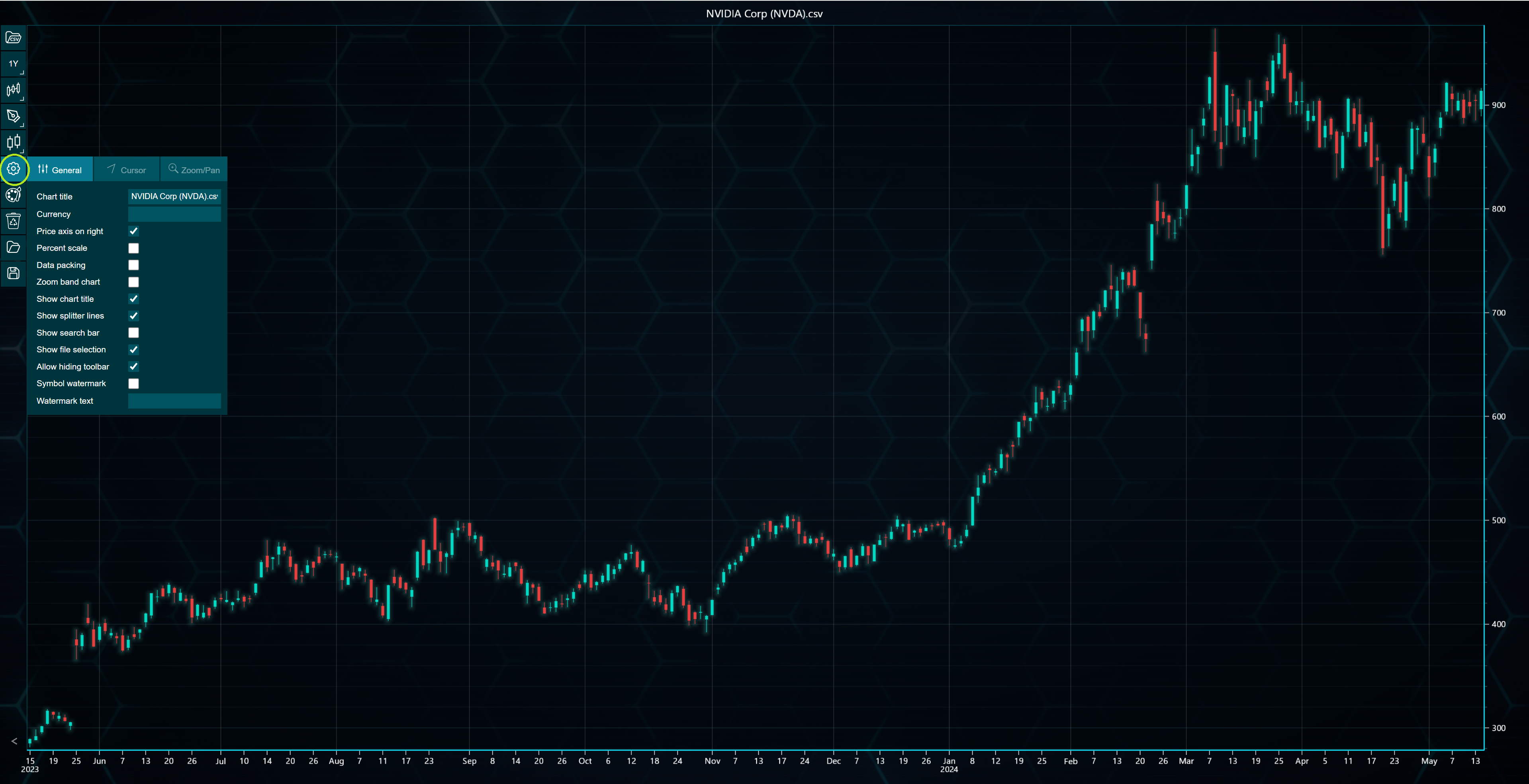Click the 'Oct' date axis label
The image size is (1529, 784).
point(585,761)
